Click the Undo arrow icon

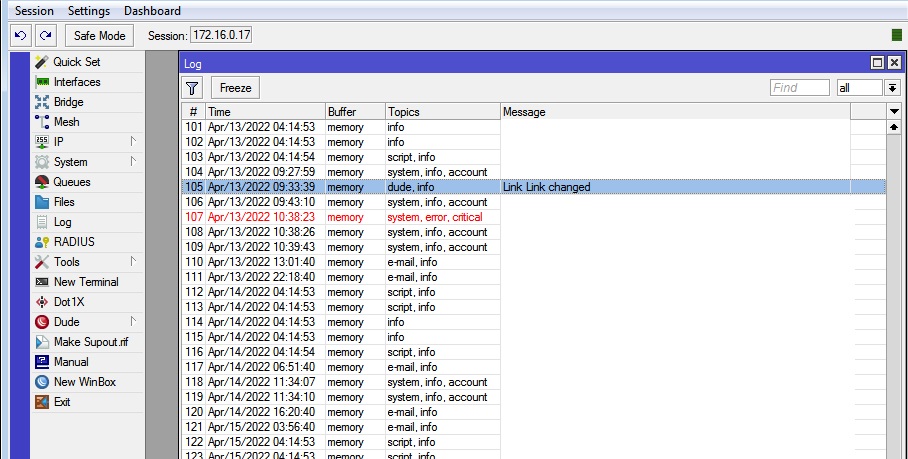[20, 35]
